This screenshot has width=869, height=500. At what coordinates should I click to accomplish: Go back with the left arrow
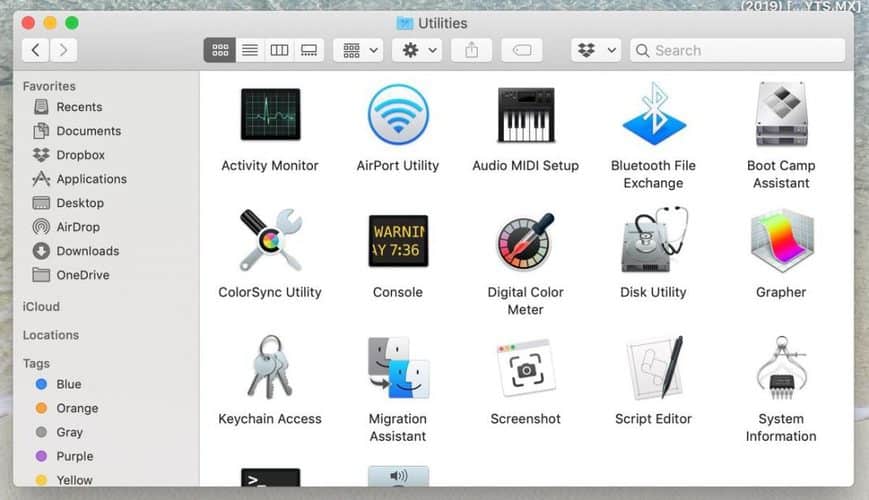click(35, 50)
